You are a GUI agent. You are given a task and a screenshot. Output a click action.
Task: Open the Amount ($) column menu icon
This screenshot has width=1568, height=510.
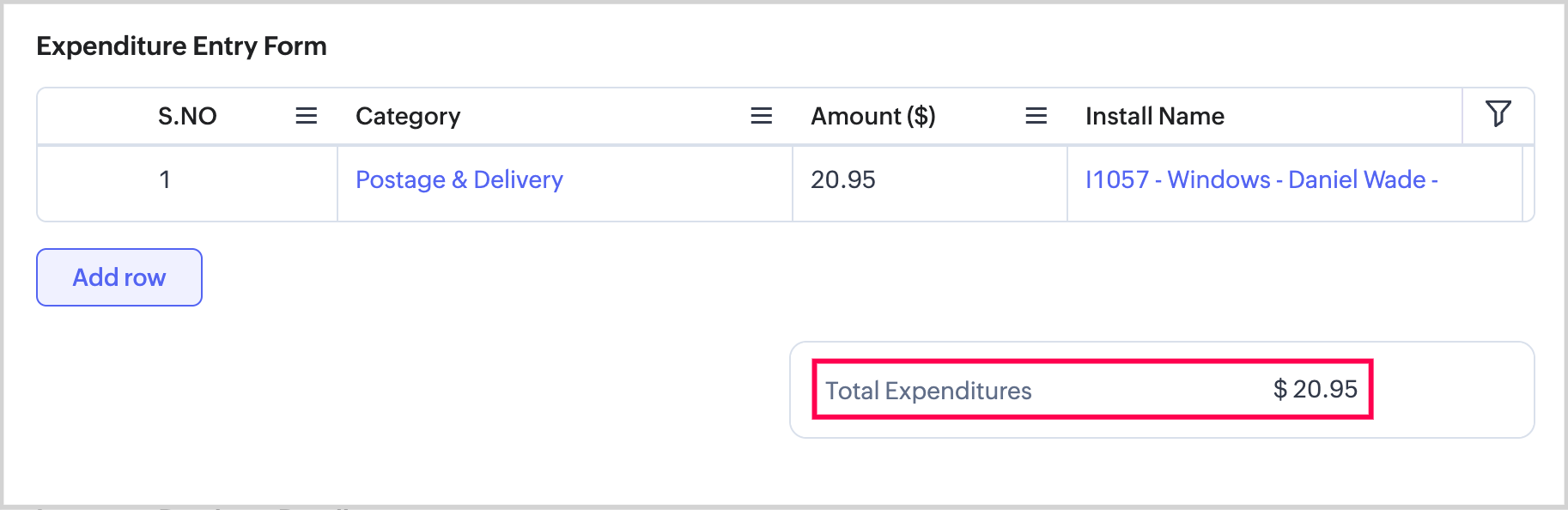point(1036,116)
